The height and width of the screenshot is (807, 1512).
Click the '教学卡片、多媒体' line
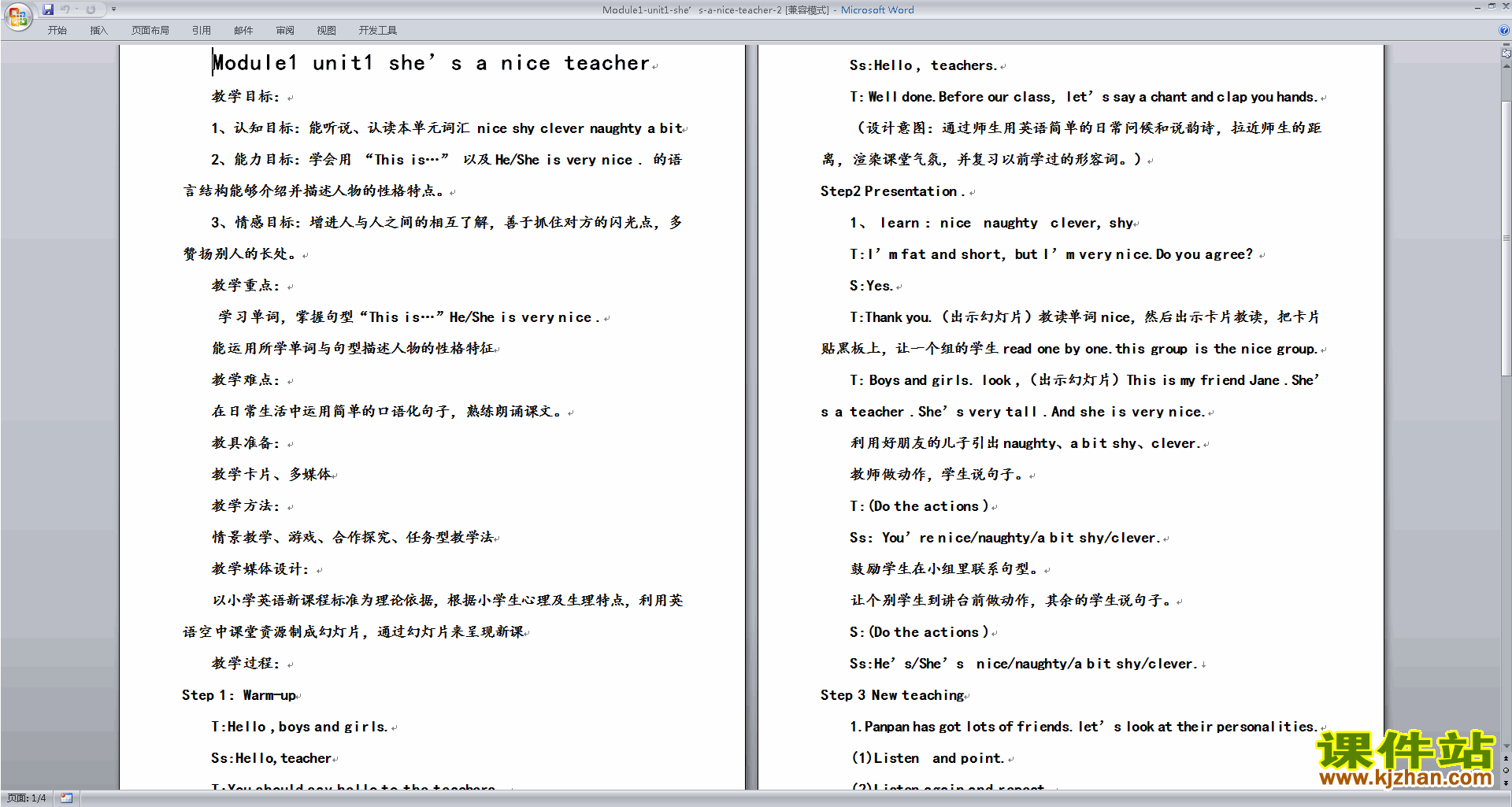pyautogui.click(x=272, y=474)
